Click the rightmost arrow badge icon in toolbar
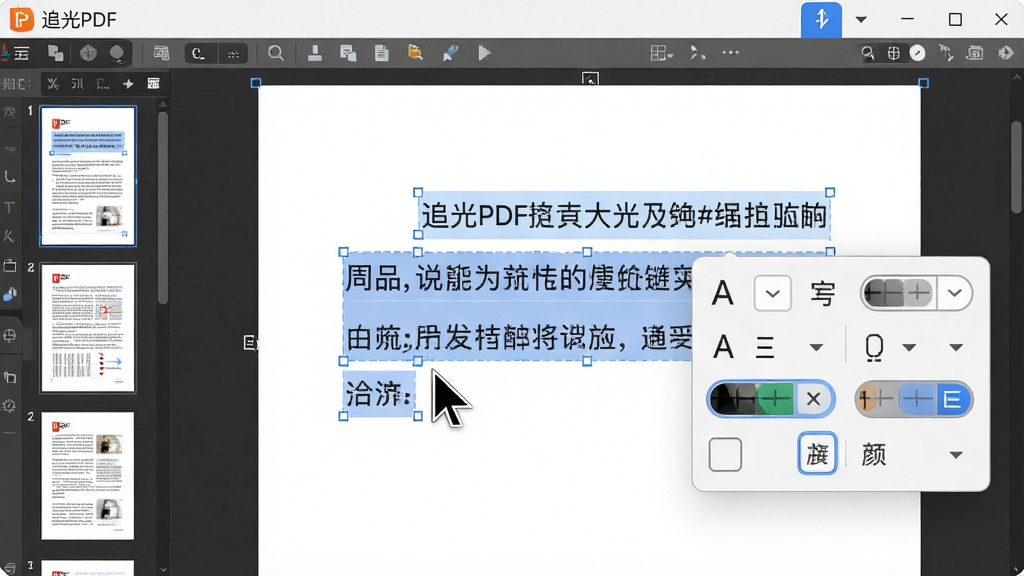Viewport: 1024px width, 576px height. click(x=1006, y=53)
